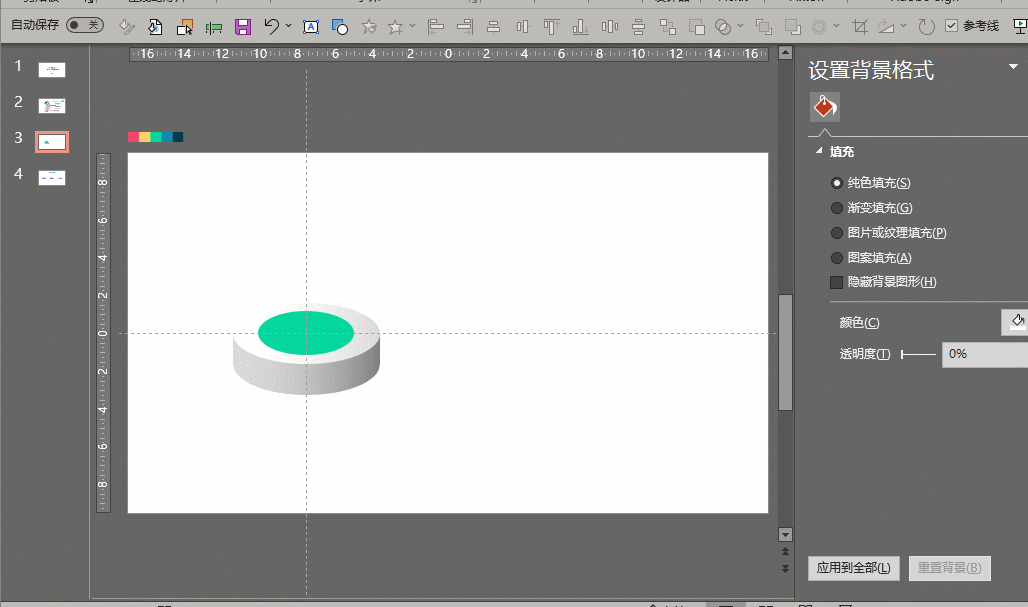Click 应用到全部(L) apply to all button

click(x=854, y=568)
